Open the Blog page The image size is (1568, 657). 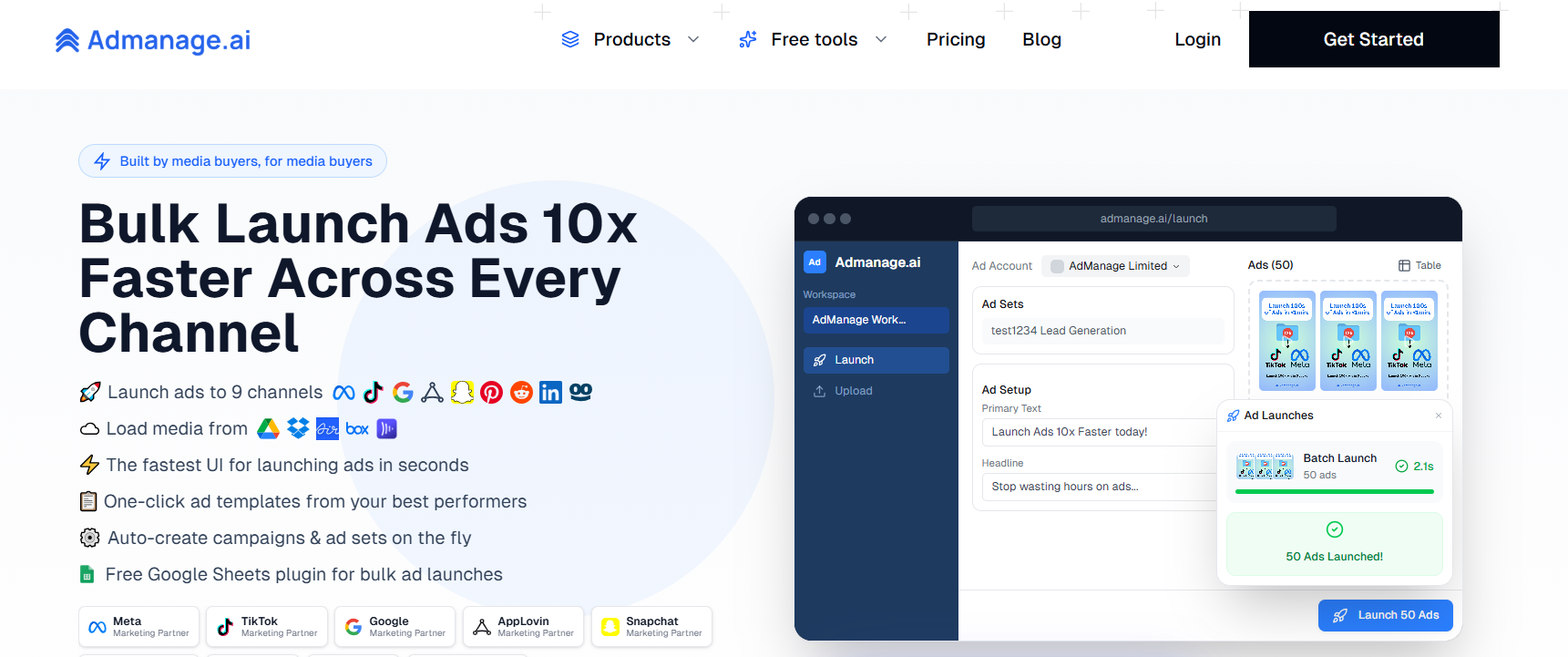1041,39
